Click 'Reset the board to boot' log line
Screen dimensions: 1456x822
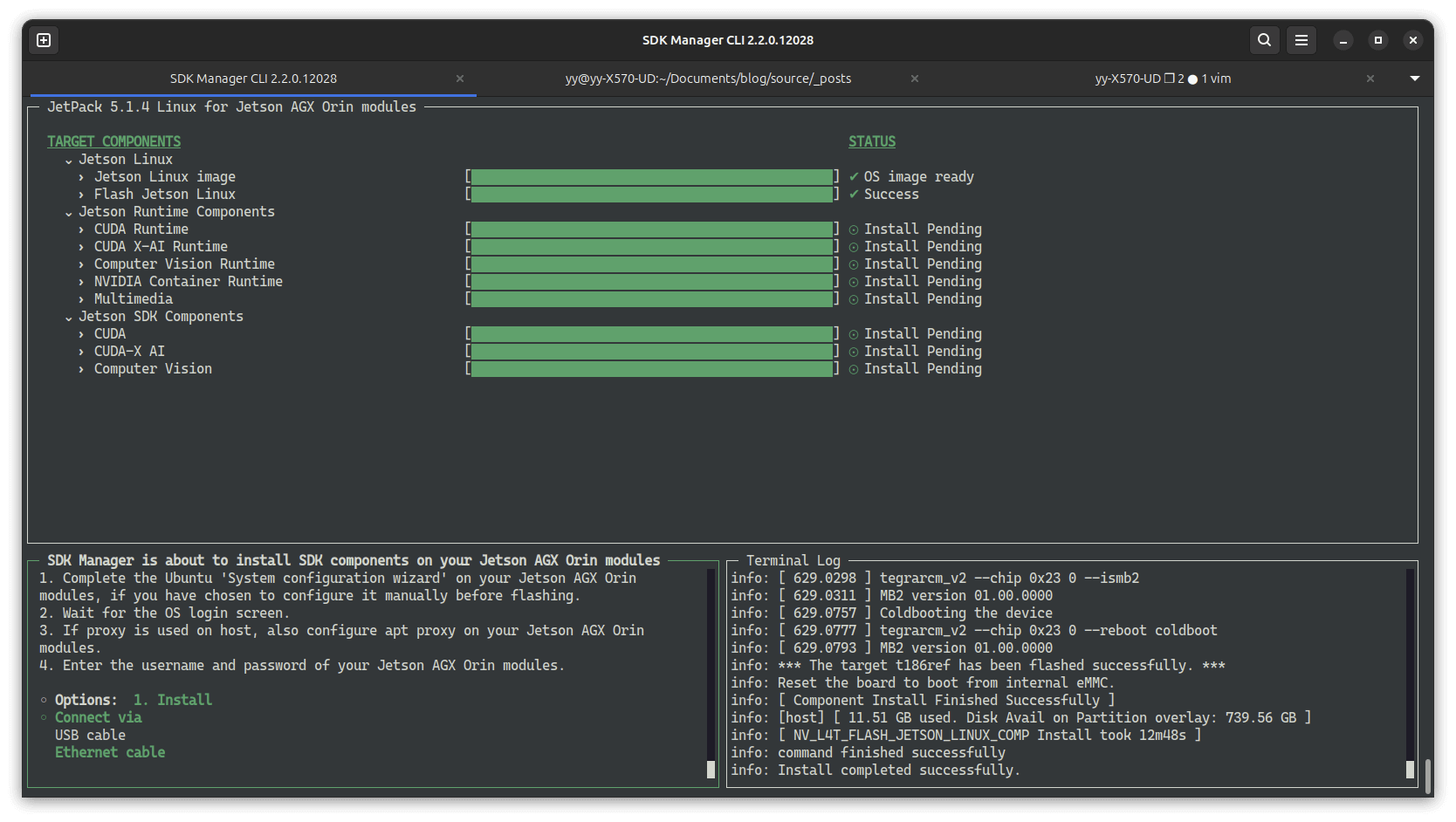pos(923,682)
